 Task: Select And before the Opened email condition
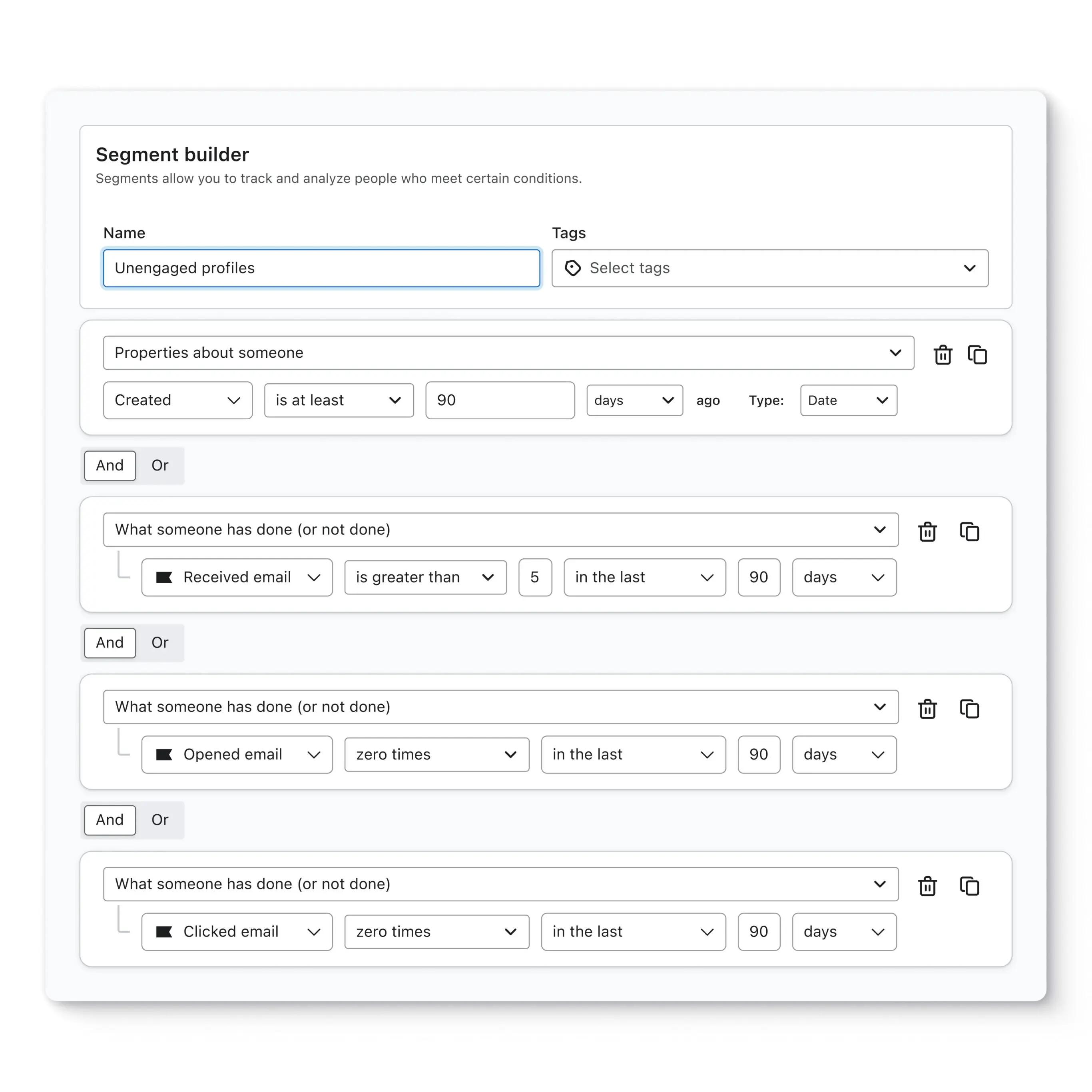(110, 643)
